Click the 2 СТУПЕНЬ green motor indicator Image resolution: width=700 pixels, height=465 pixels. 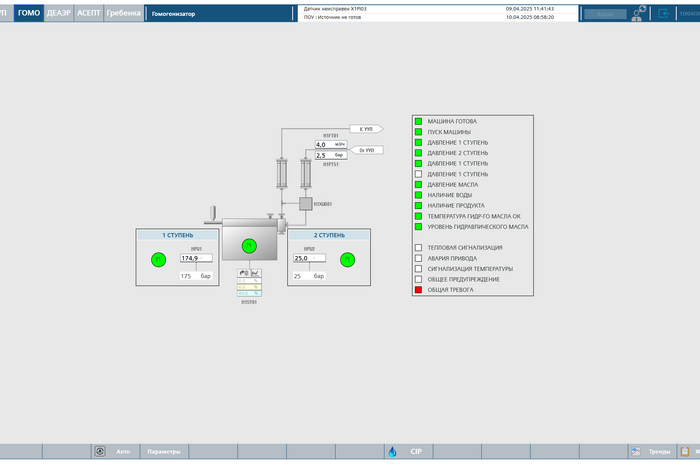[347, 260]
